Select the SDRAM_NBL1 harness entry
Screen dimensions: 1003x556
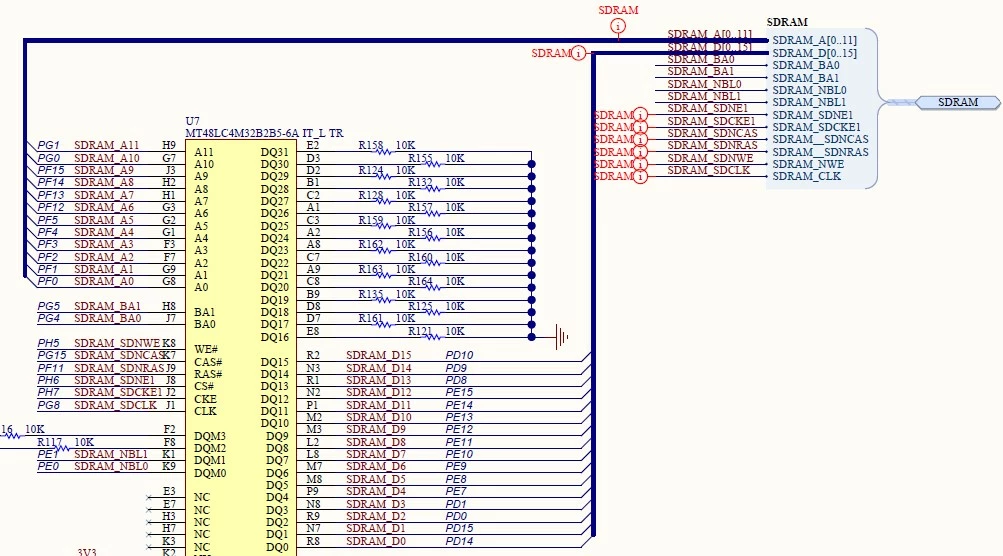coord(809,102)
